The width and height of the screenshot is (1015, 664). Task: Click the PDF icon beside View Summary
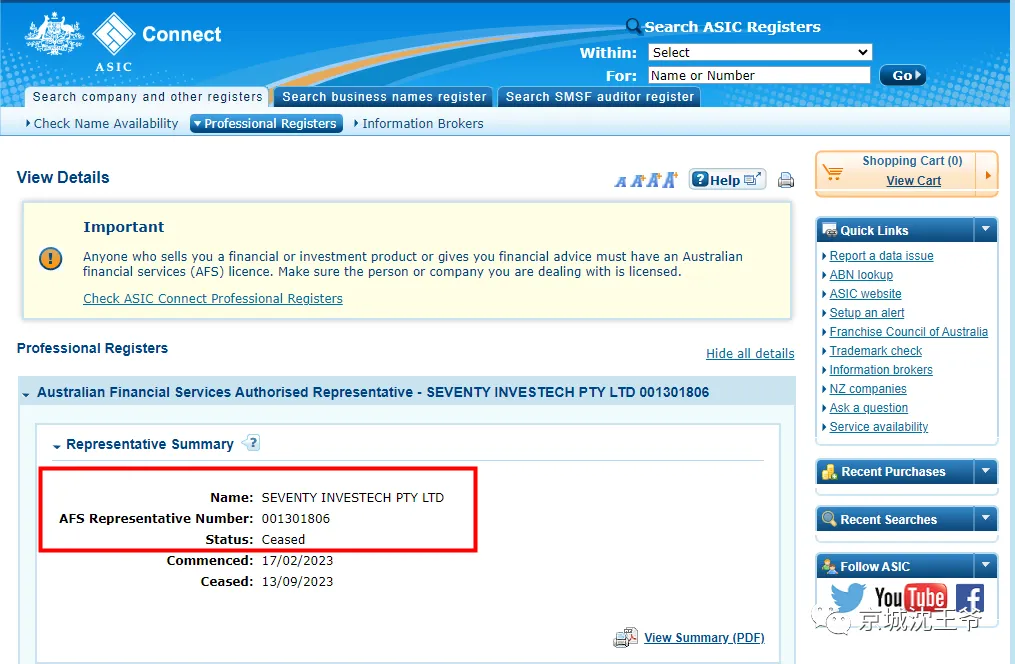pyautogui.click(x=625, y=637)
